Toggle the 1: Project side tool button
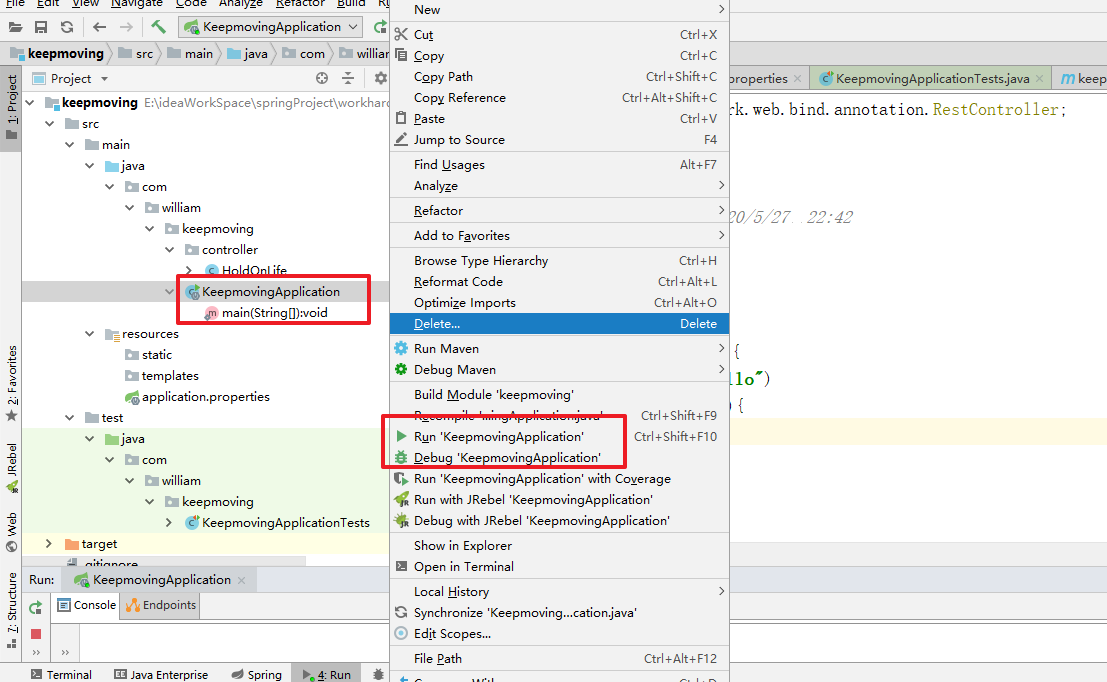The height and width of the screenshot is (682, 1107). pos(11,107)
